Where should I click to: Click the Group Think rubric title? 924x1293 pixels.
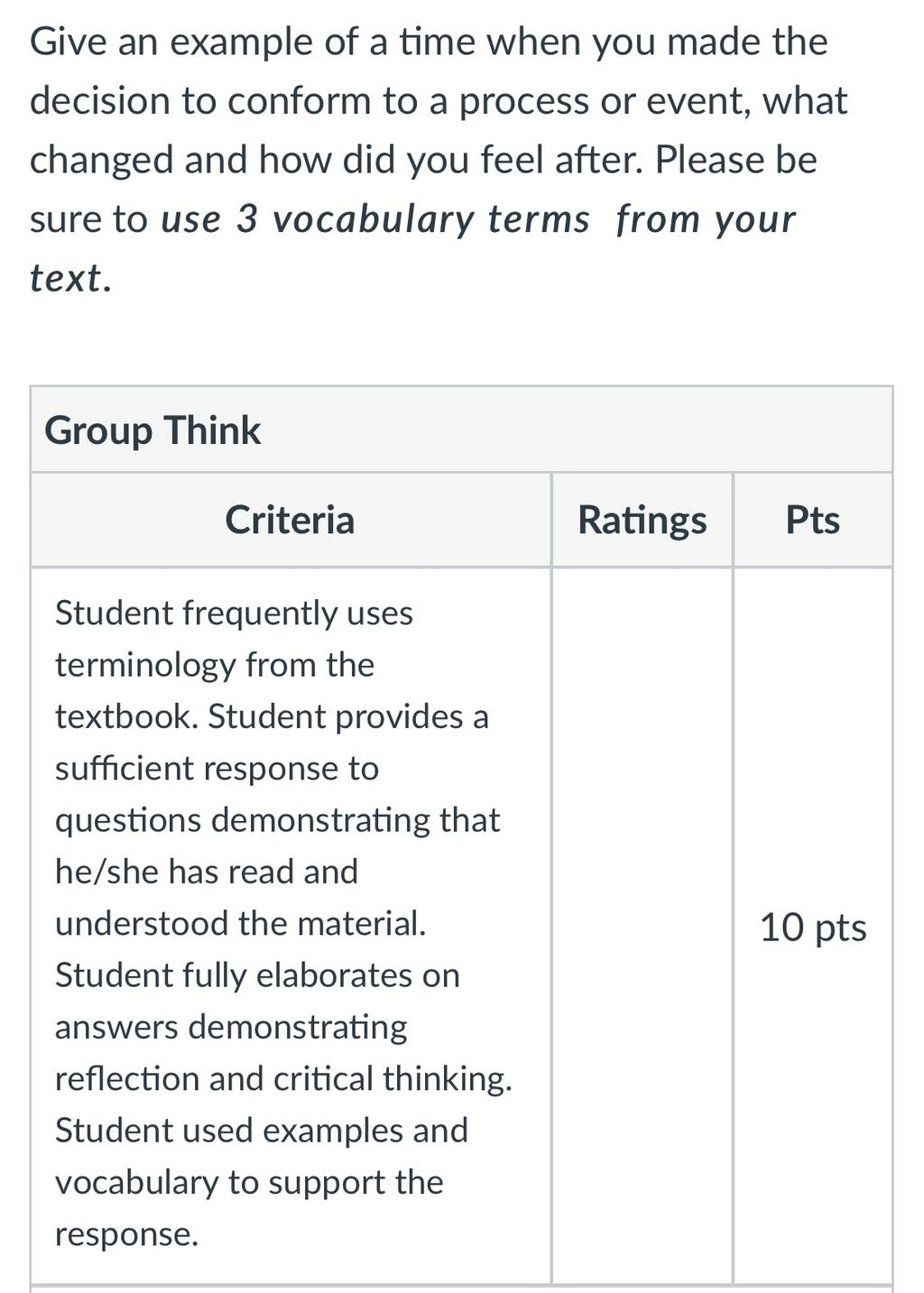[x=152, y=430]
